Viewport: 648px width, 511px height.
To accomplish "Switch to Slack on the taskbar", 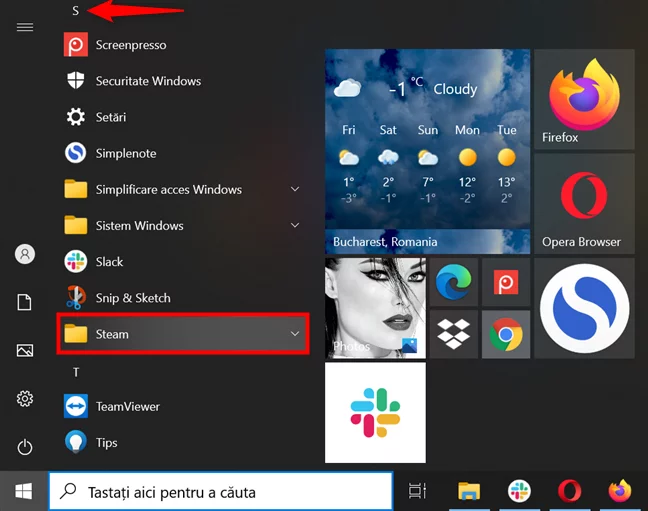I will 519,491.
